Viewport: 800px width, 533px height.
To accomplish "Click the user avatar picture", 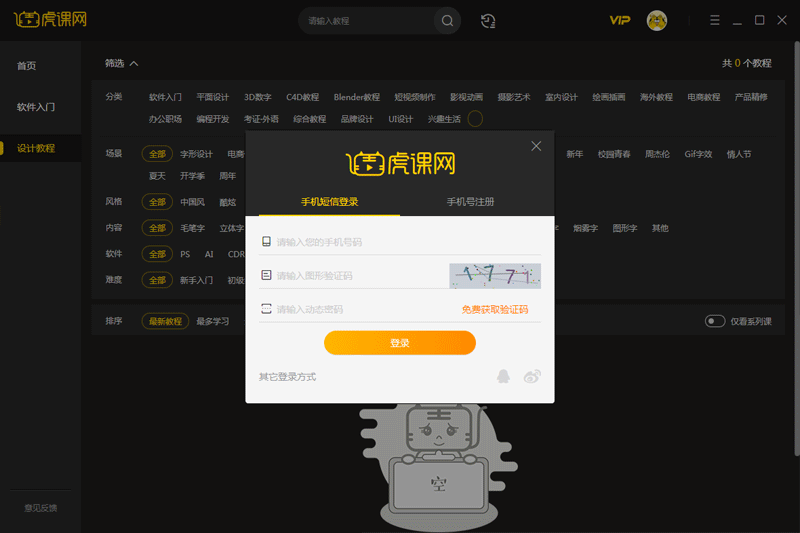I will 657,21.
